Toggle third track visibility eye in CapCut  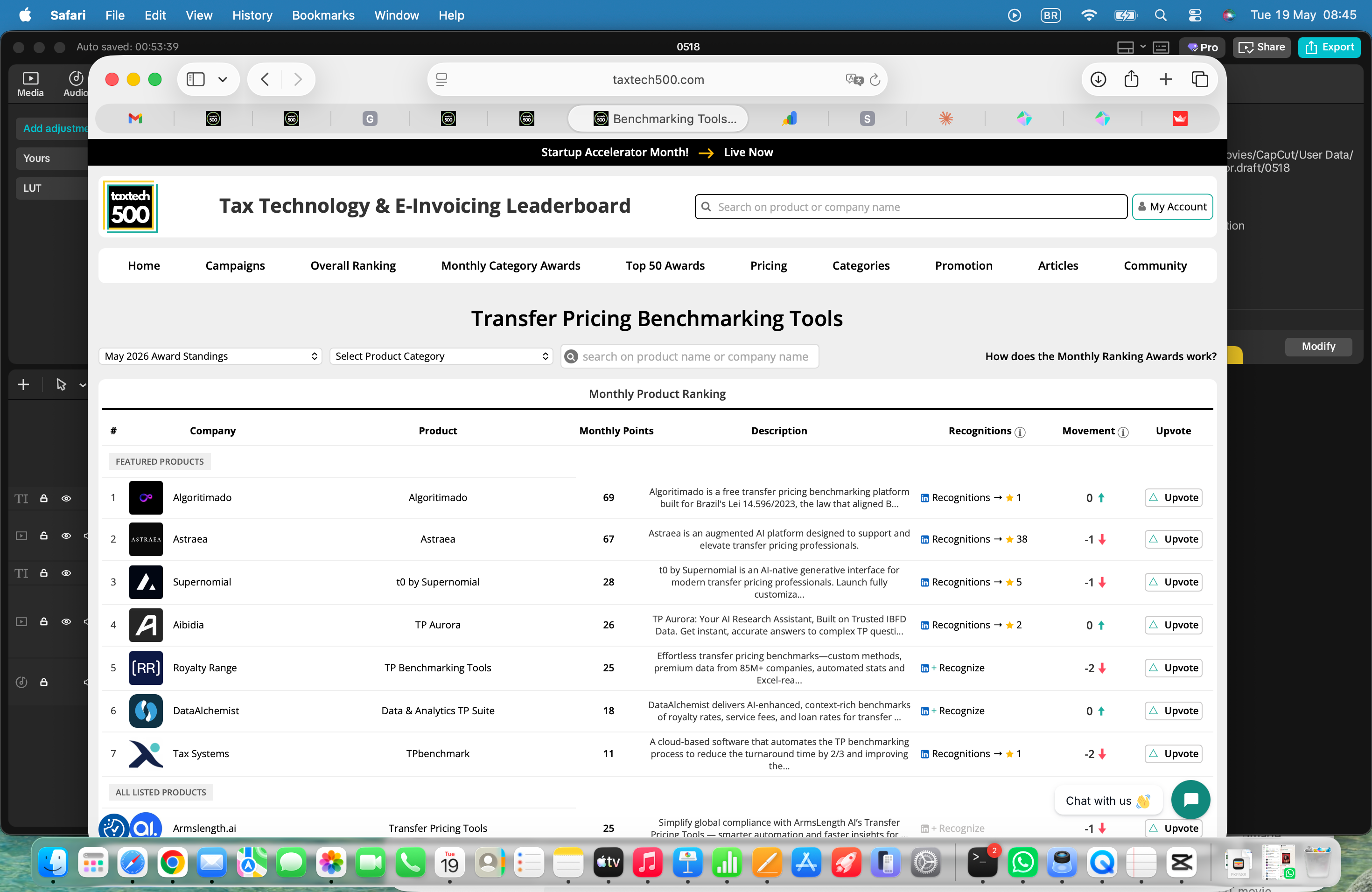(x=66, y=573)
